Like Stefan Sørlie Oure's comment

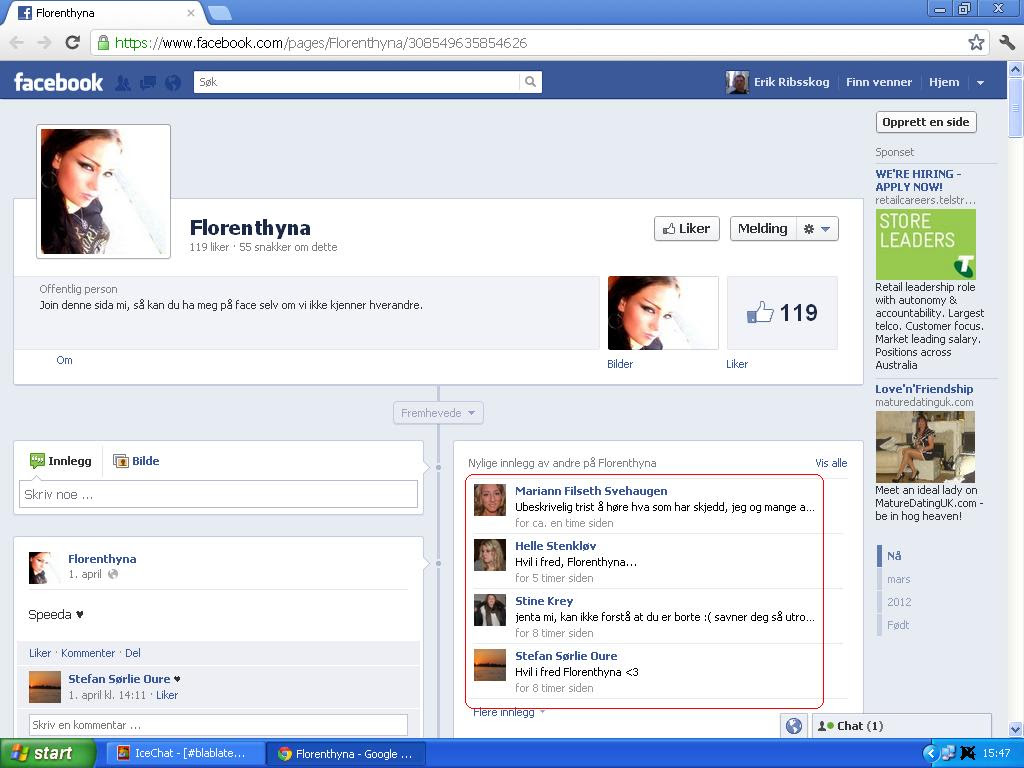[x=167, y=695]
